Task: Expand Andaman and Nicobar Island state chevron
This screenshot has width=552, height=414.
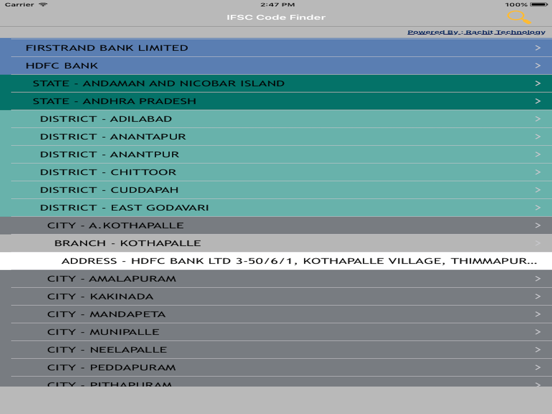Action: tap(538, 83)
